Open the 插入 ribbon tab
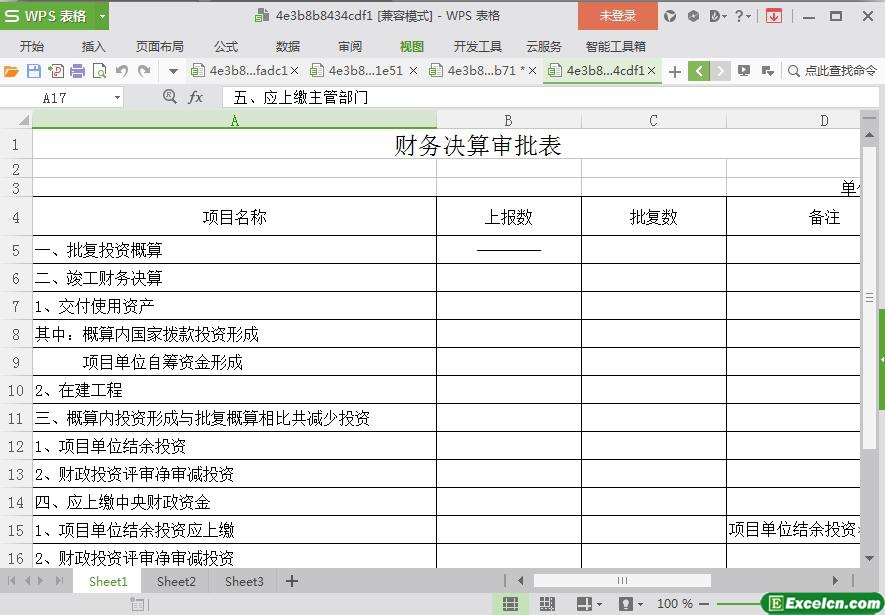Screen dimensions: 885x615 point(93,46)
